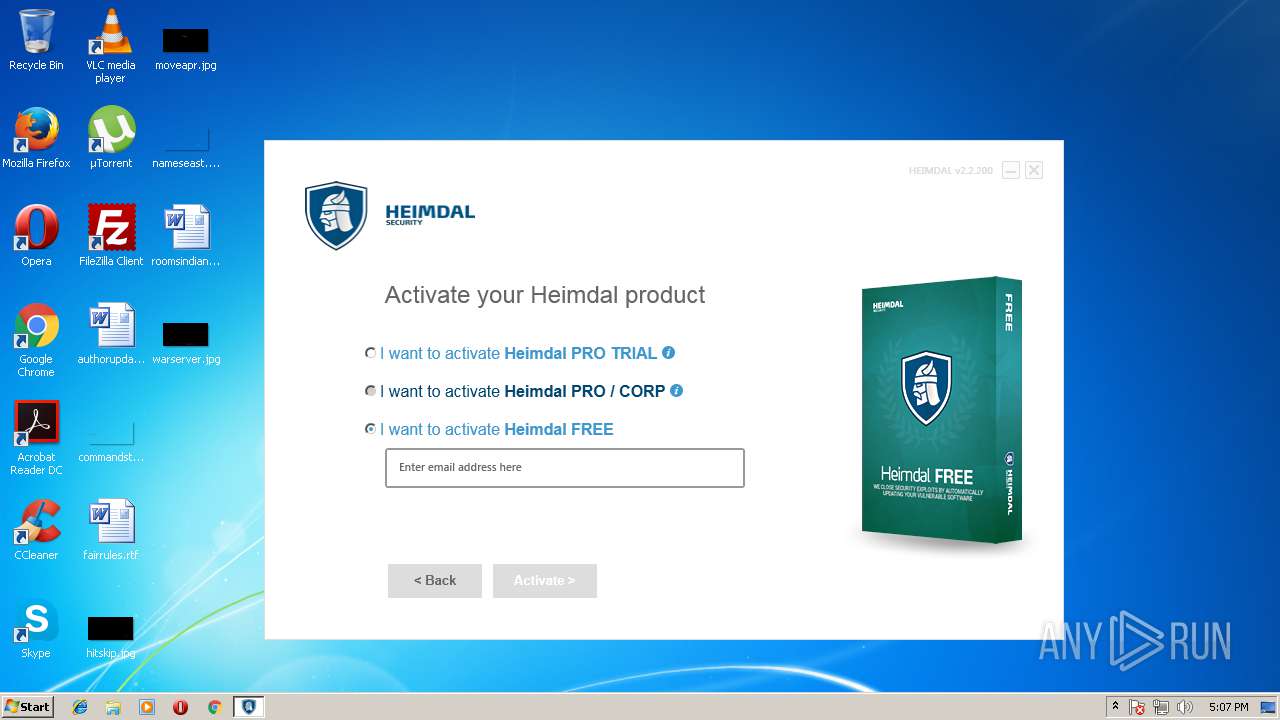Select the µTorrent desktop shortcut

(x=110, y=138)
